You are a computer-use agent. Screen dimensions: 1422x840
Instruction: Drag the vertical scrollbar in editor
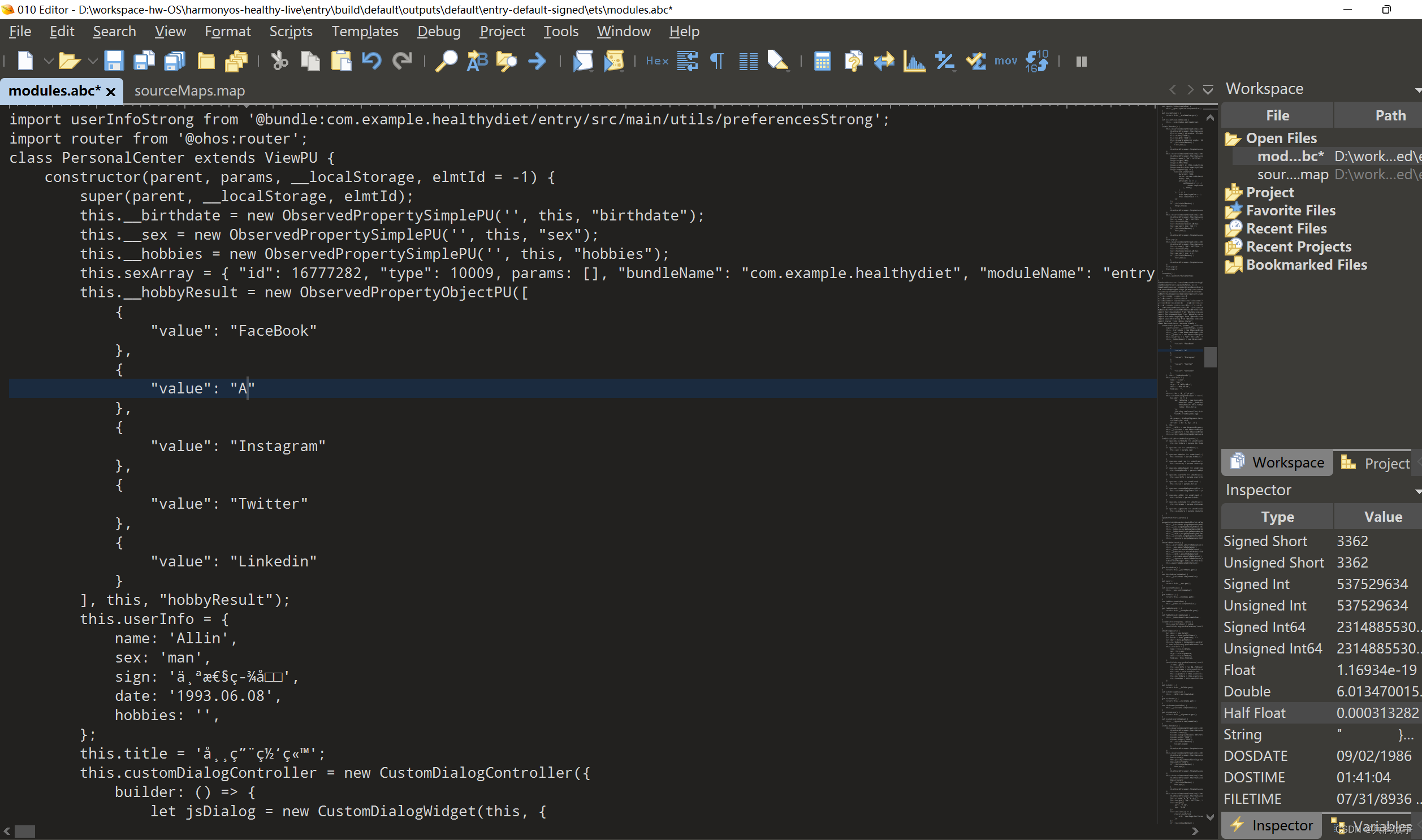(x=1212, y=356)
